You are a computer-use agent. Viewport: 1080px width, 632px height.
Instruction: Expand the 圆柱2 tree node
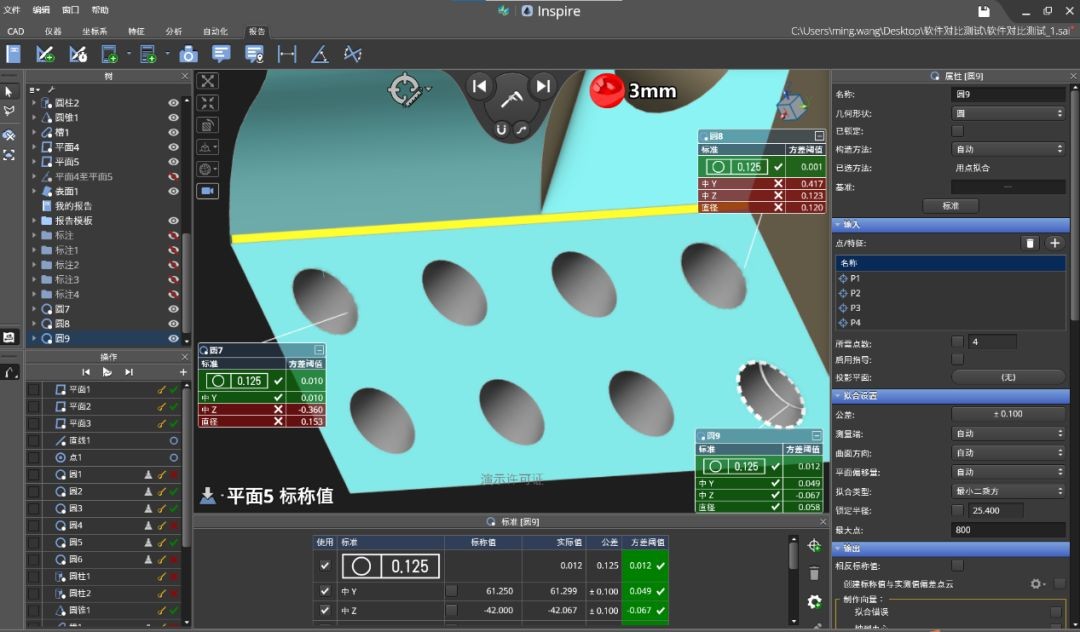34,103
